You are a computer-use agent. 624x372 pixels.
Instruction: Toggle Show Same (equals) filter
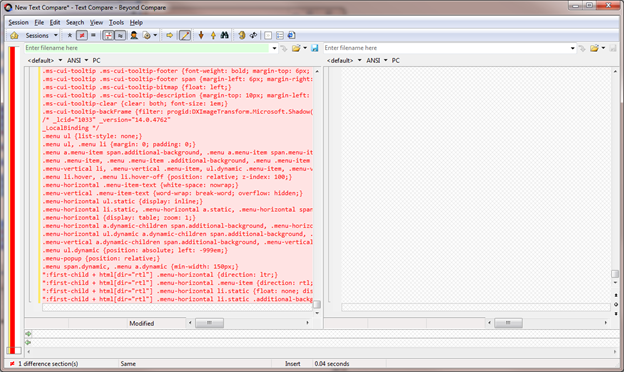94,35
